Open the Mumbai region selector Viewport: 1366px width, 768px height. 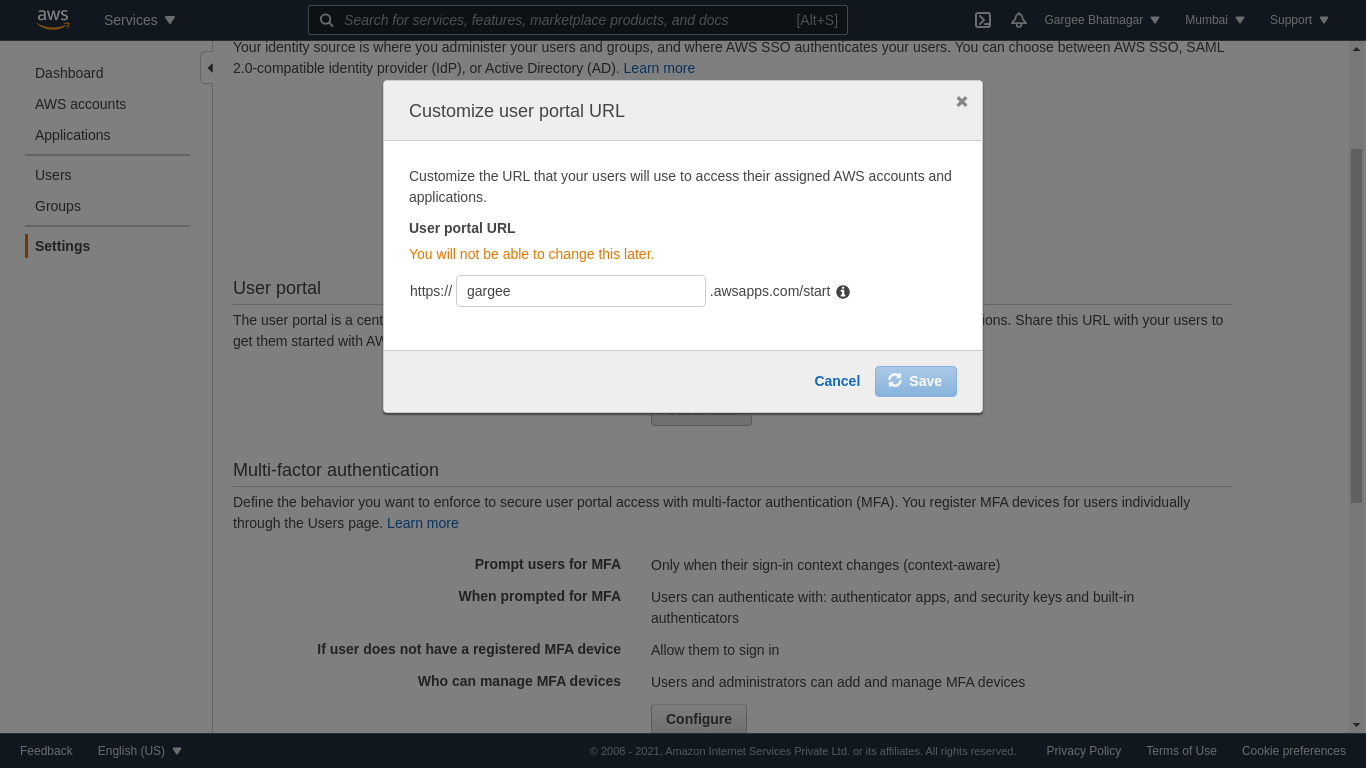tap(1214, 20)
